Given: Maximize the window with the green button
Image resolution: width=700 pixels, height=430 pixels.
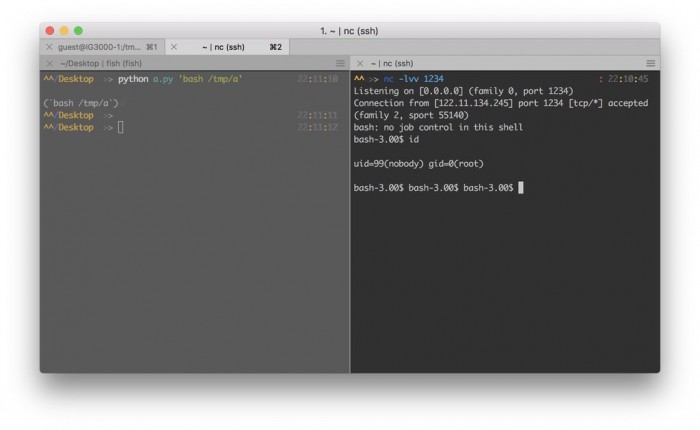Looking at the screenshot, I should [79, 31].
